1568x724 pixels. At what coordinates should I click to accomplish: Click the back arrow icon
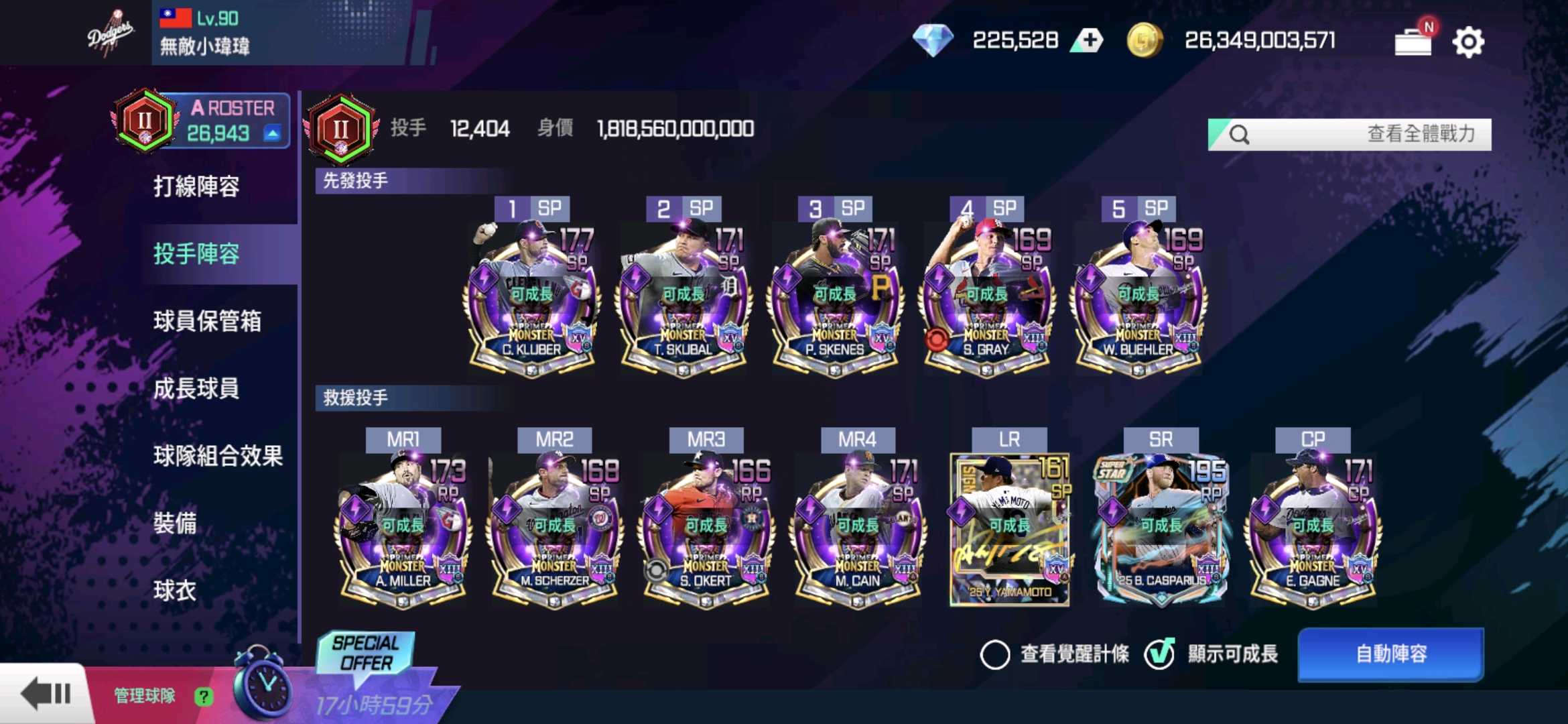(x=46, y=695)
